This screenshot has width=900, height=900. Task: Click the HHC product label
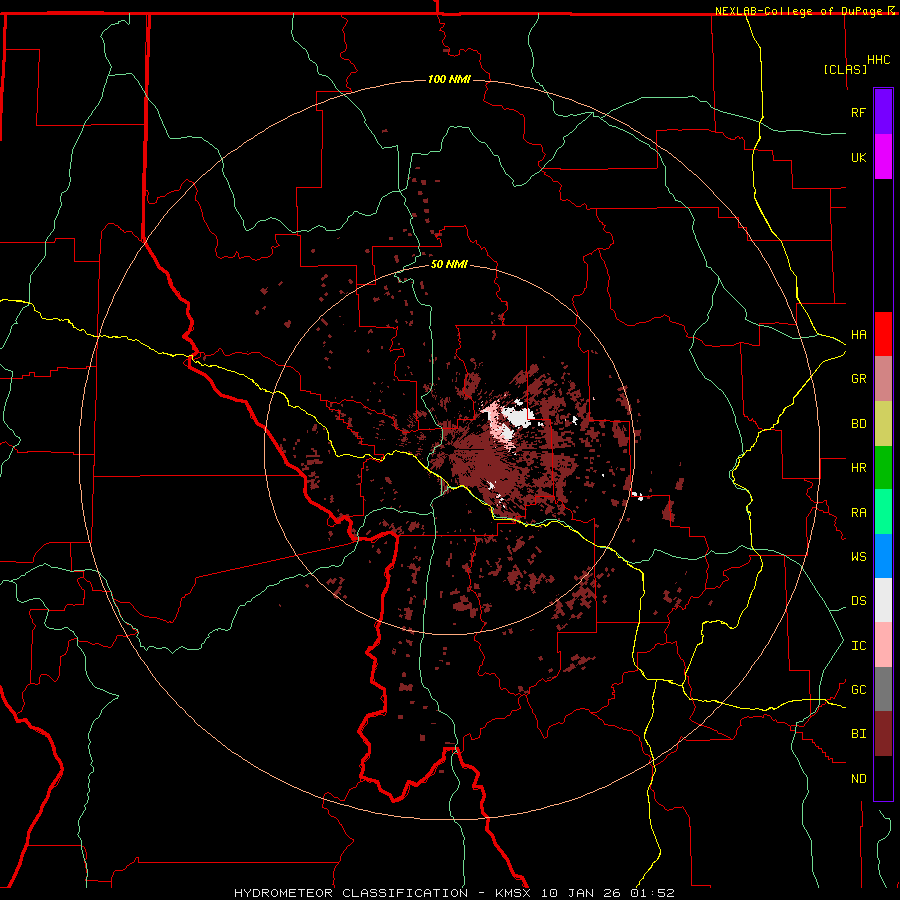(878, 60)
